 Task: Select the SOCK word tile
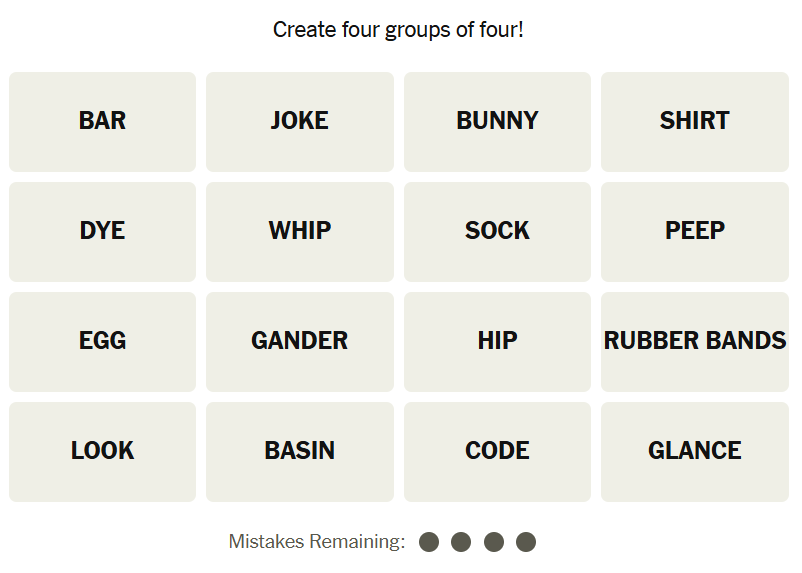click(497, 231)
